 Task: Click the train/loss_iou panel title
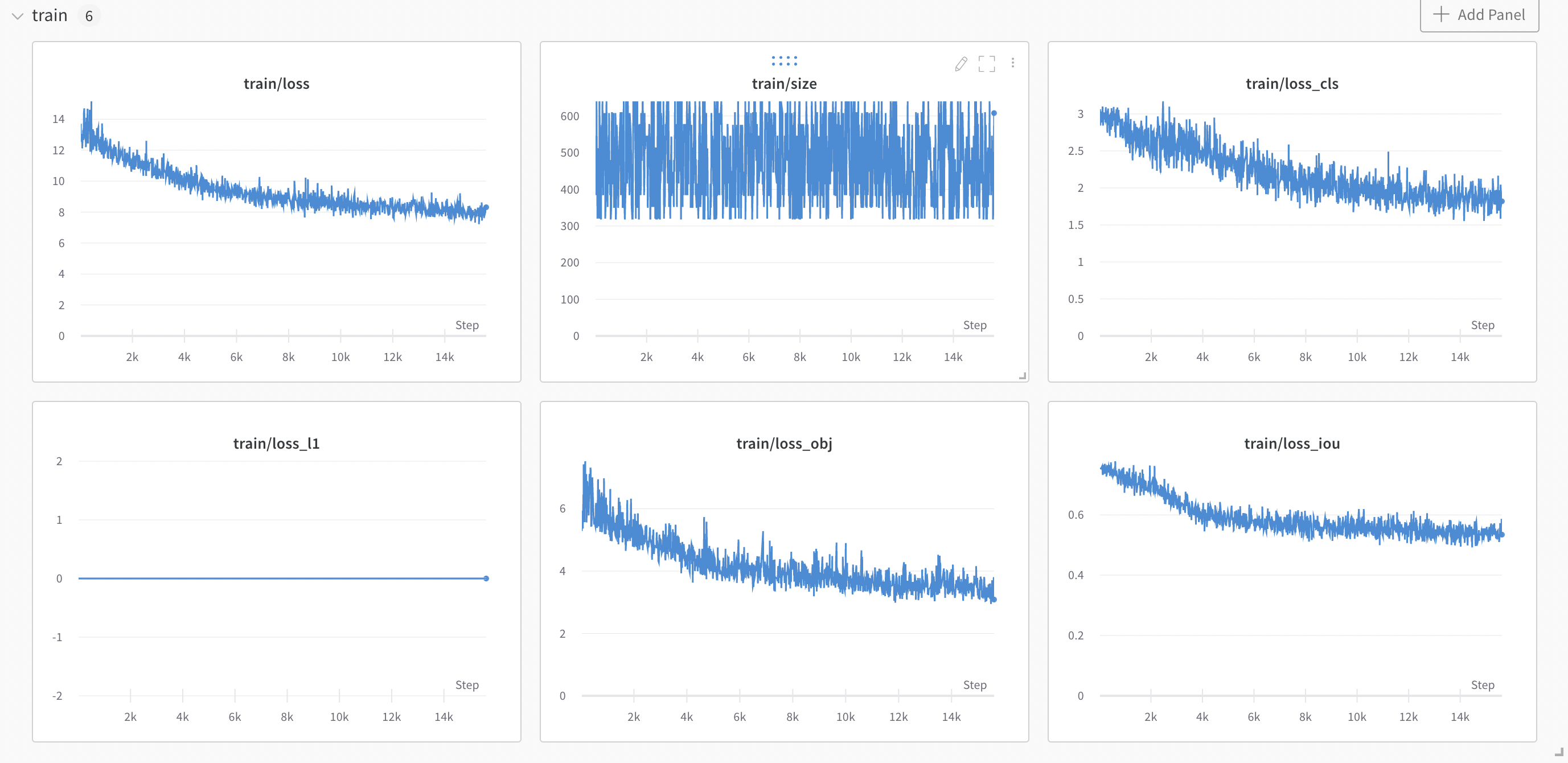click(1292, 444)
